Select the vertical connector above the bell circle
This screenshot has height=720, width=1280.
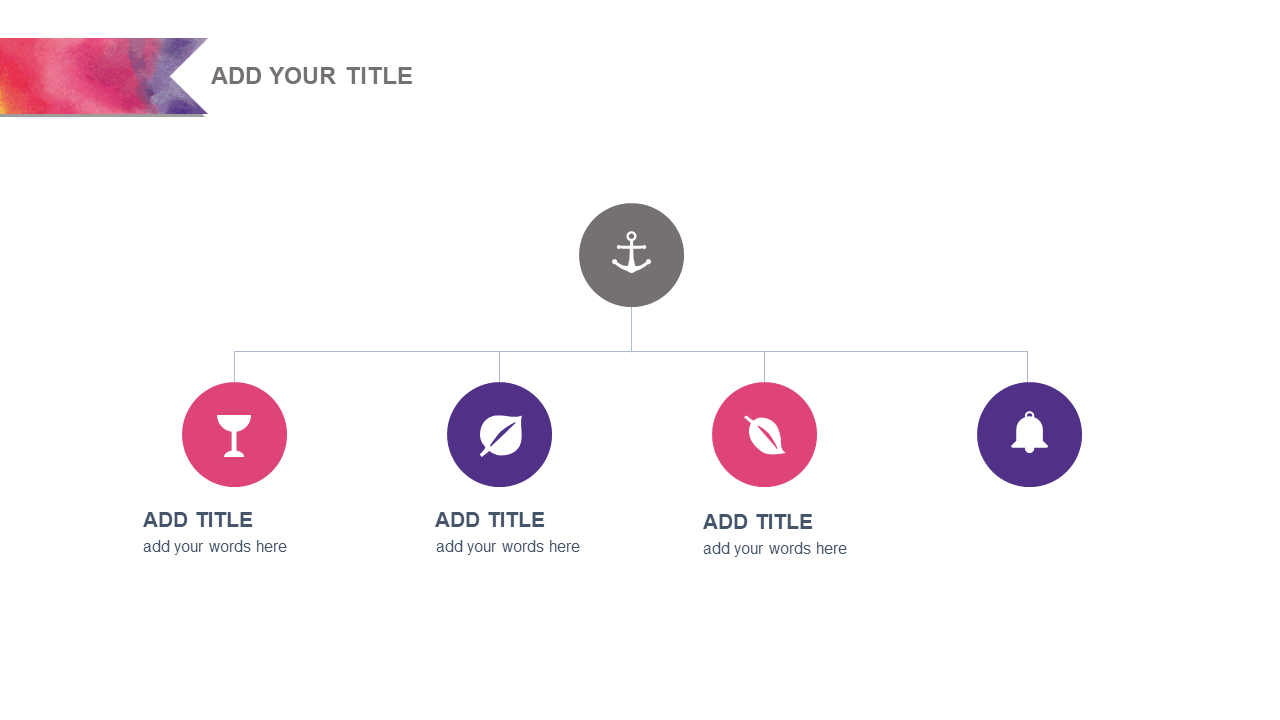point(1027,366)
